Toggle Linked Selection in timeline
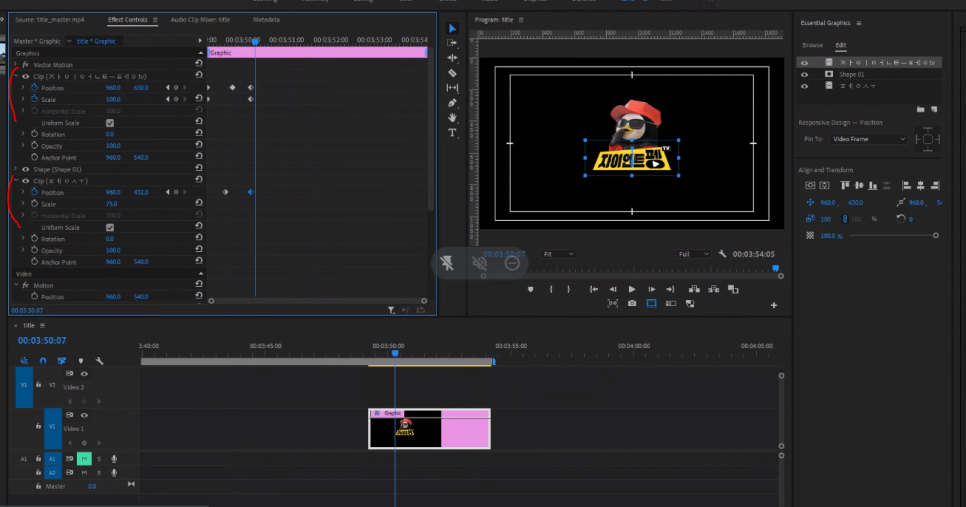 [x=62, y=360]
